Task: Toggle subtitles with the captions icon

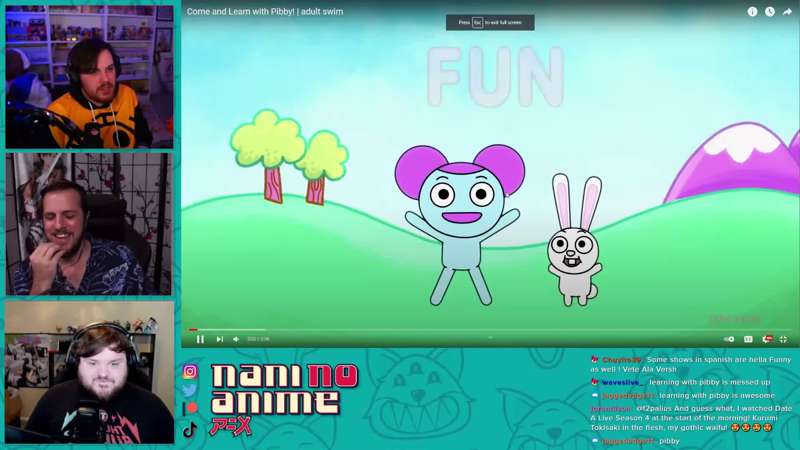Action: click(748, 339)
